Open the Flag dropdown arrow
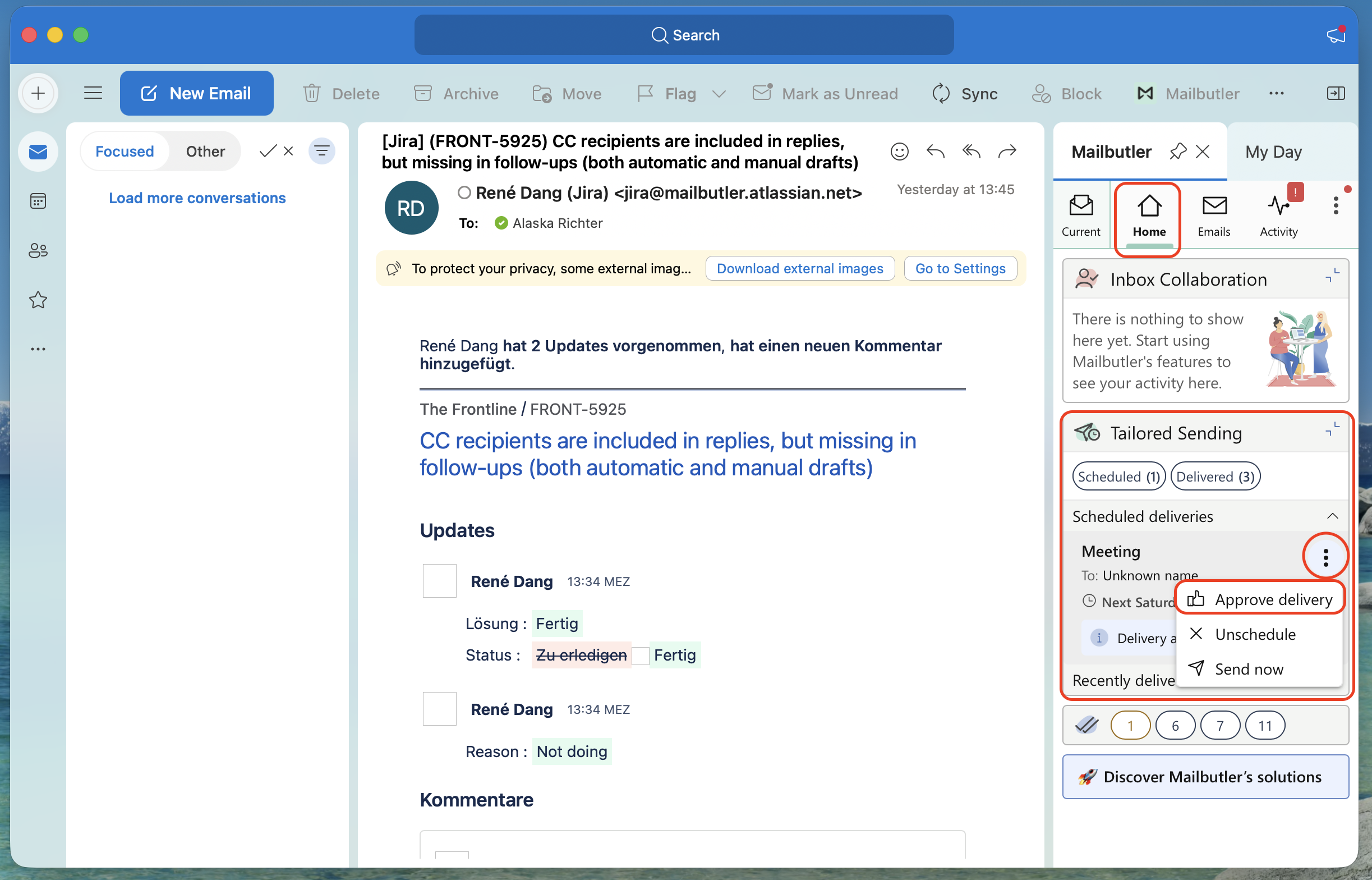The image size is (1372, 880). 720,93
